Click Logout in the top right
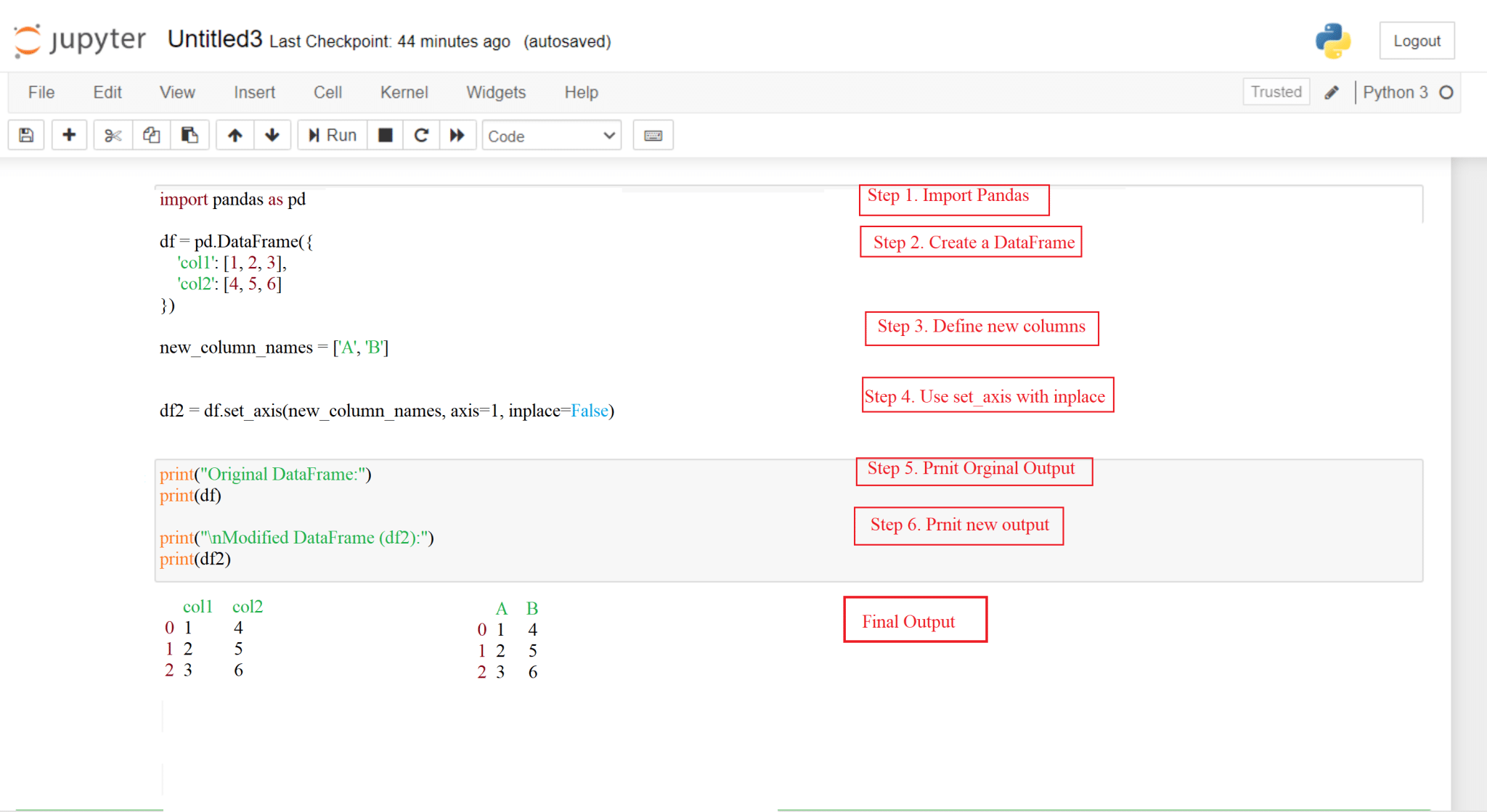 [1417, 41]
